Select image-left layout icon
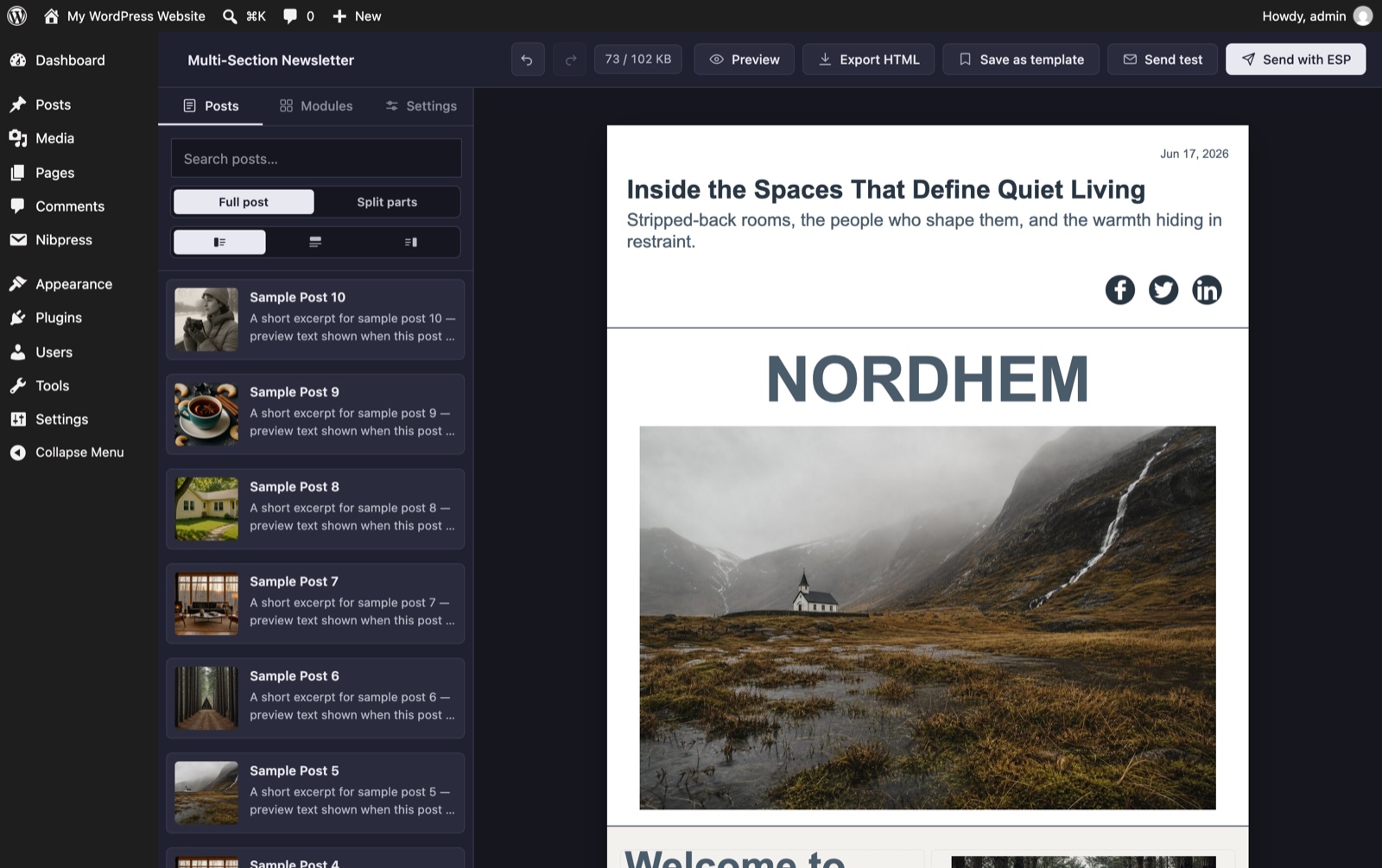The image size is (1382, 868). tap(219, 242)
